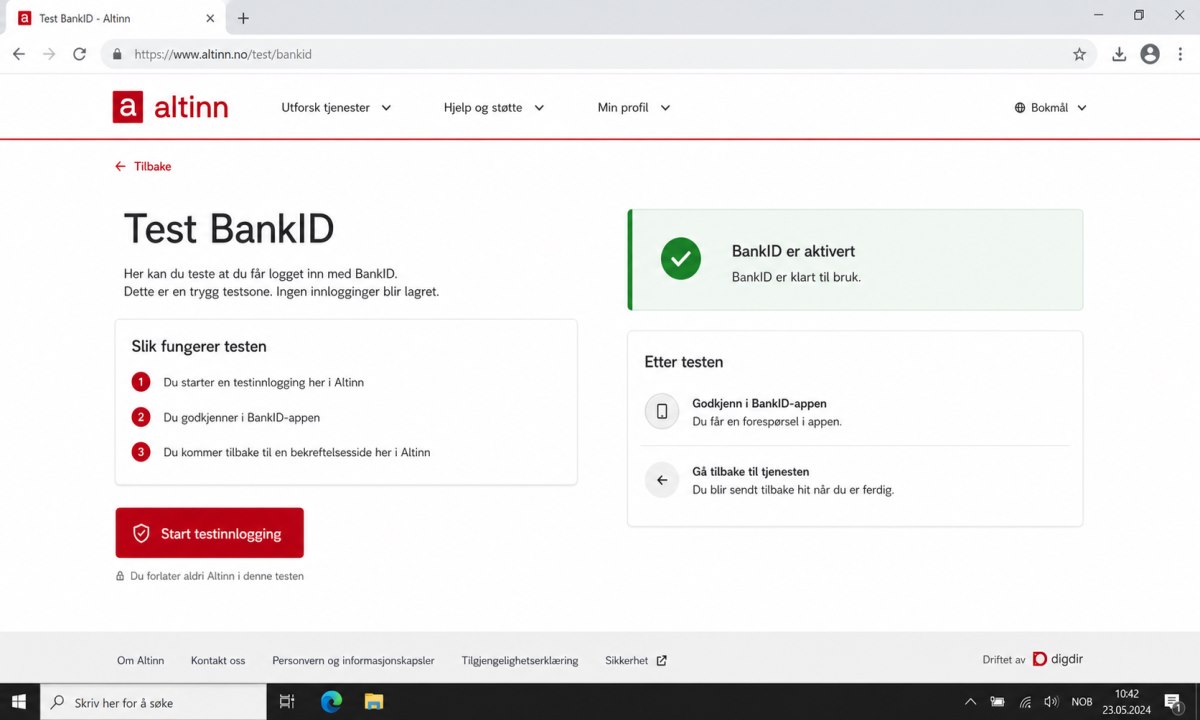Open Task View in taskbar
Viewport: 1200px width, 720px height.
[x=287, y=702]
